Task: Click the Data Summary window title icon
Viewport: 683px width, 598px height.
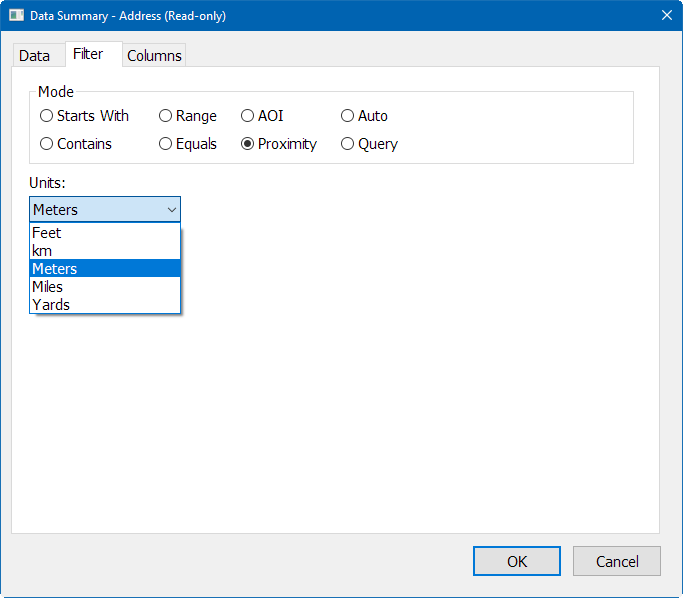Action: pyautogui.click(x=16, y=15)
